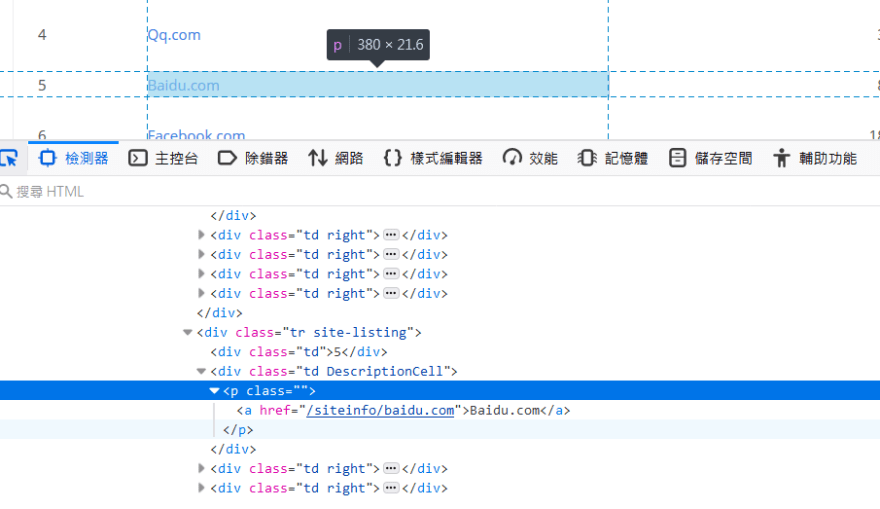Image resolution: width=880 pixels, height=509 pixels.
Task: Open the Accessibility (輔助功能) tab
Action: 815,158
